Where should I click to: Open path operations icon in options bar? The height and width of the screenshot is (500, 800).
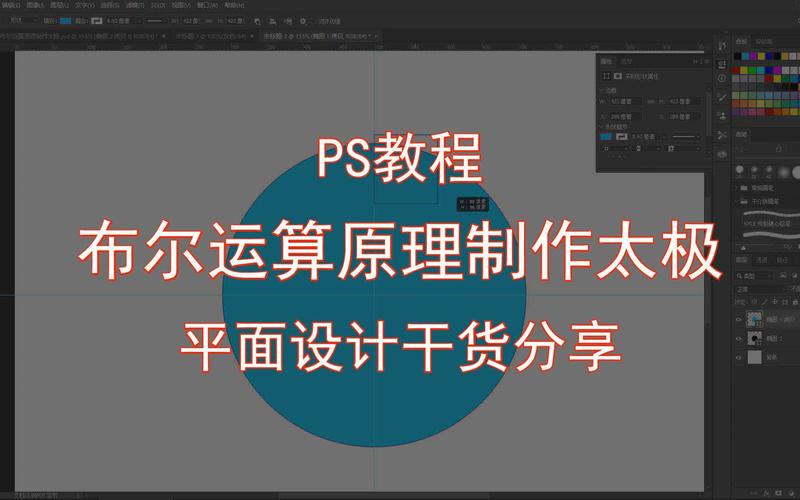click(x=257, y=21)
